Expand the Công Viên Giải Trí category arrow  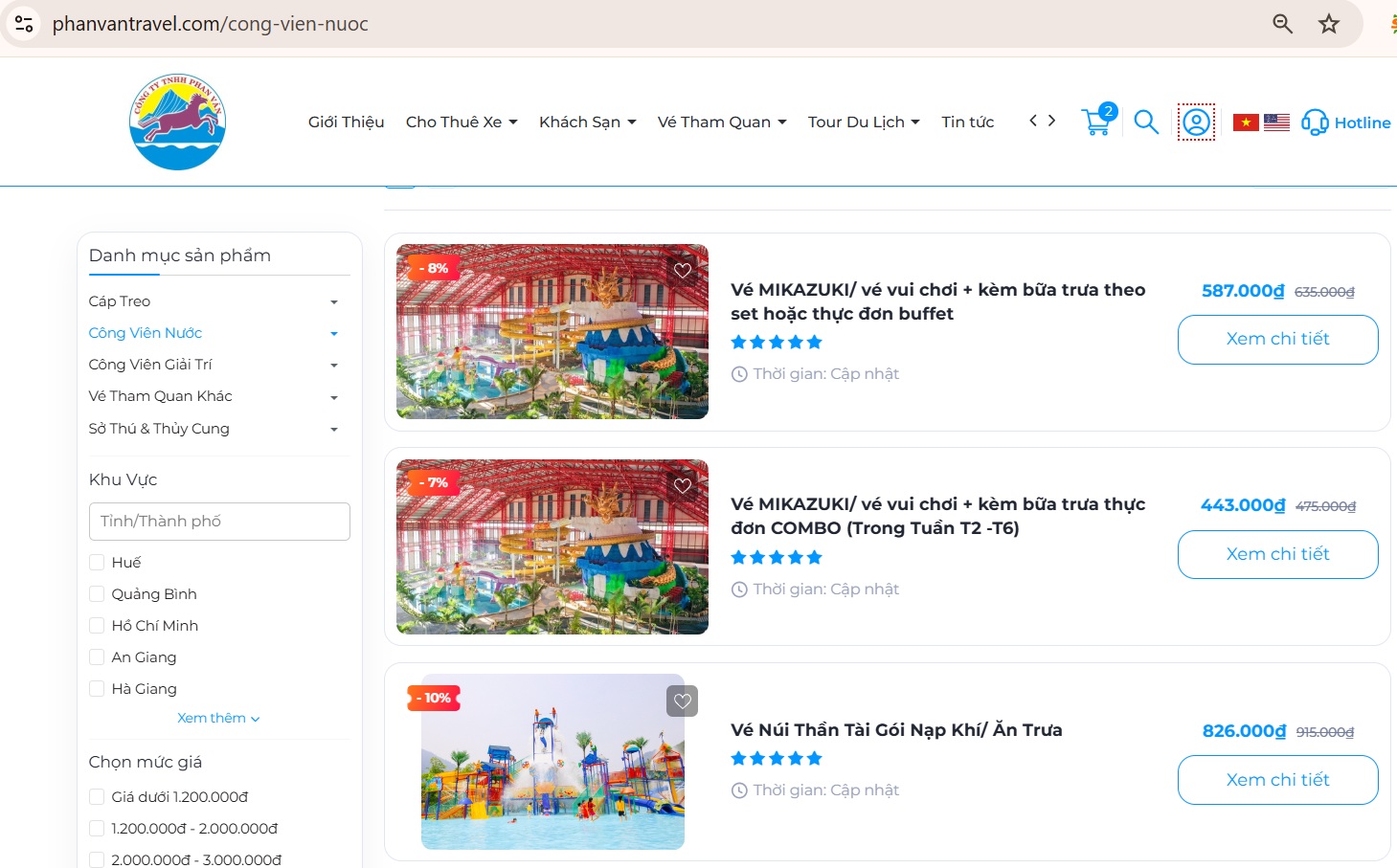334,366
